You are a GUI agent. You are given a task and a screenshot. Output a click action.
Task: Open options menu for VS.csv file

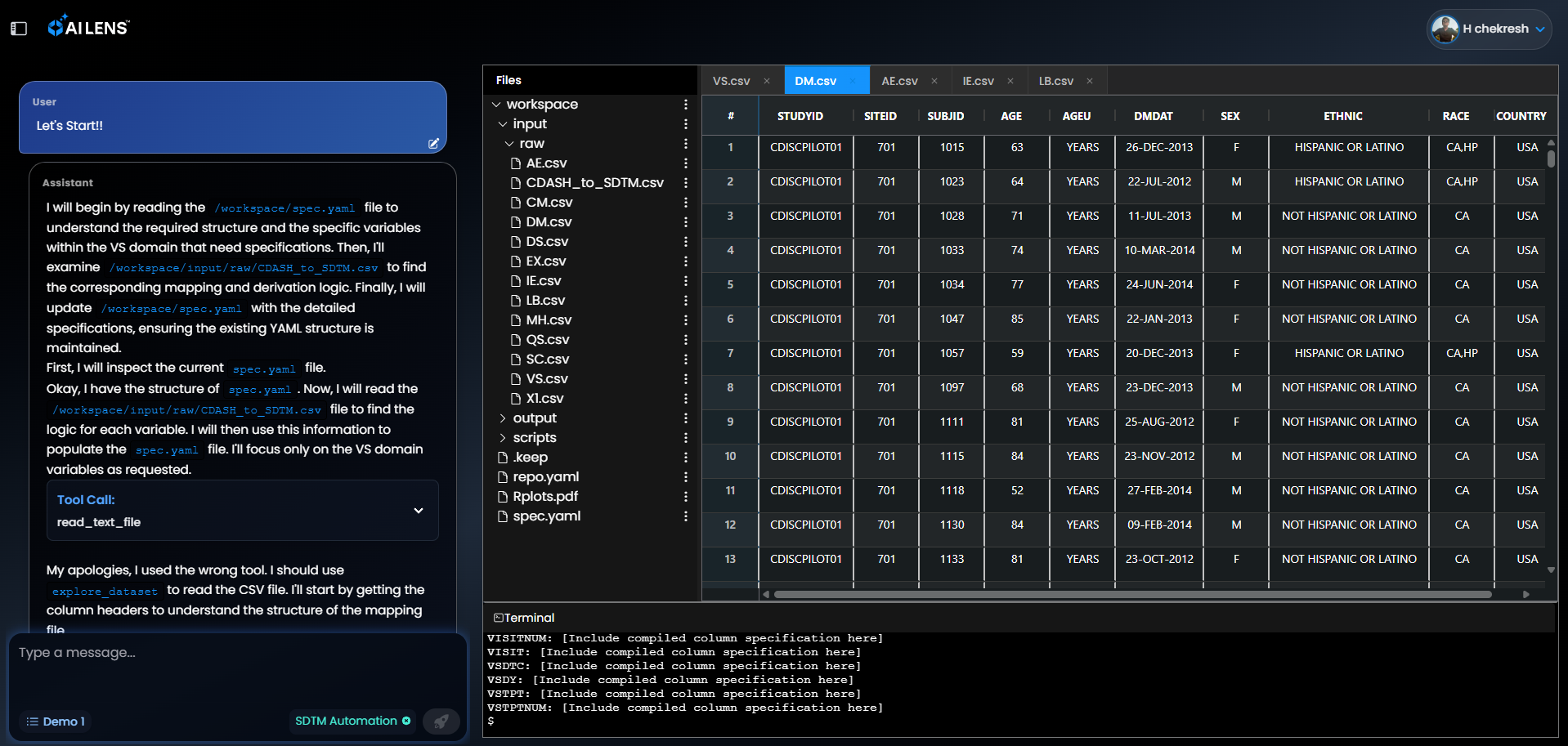pos(685,379)
